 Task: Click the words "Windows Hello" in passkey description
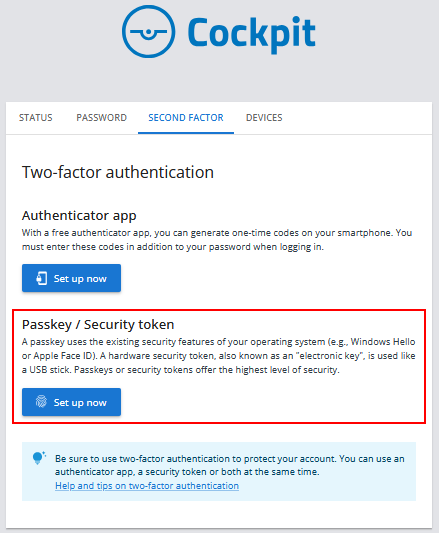[x=383, y=342]
